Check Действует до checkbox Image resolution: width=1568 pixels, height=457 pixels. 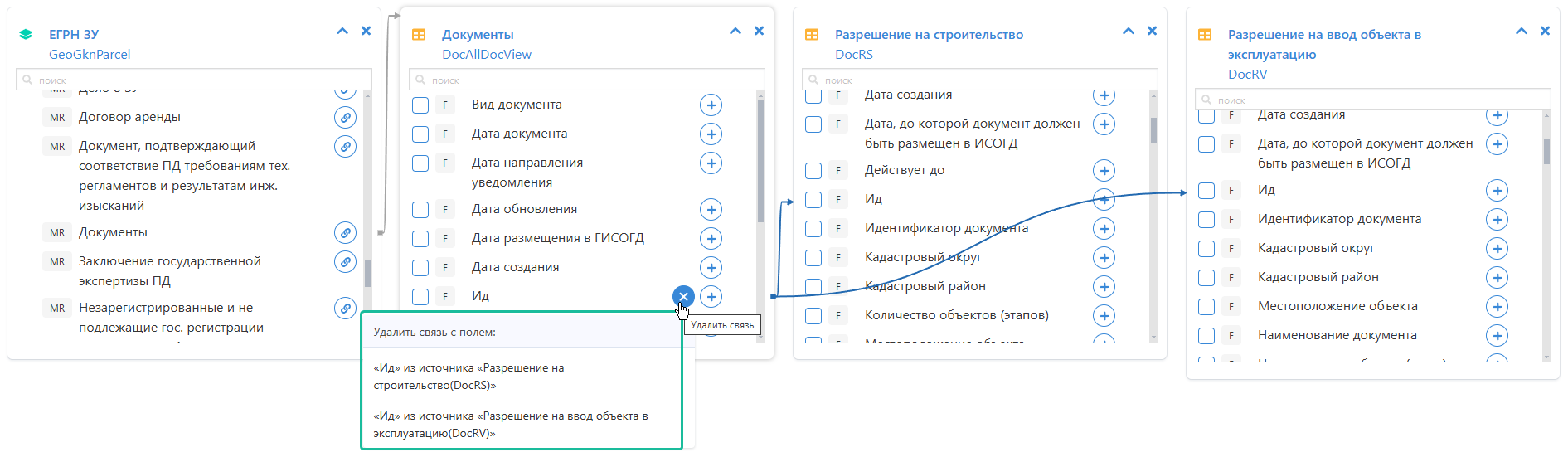click(x=813, y=171)
